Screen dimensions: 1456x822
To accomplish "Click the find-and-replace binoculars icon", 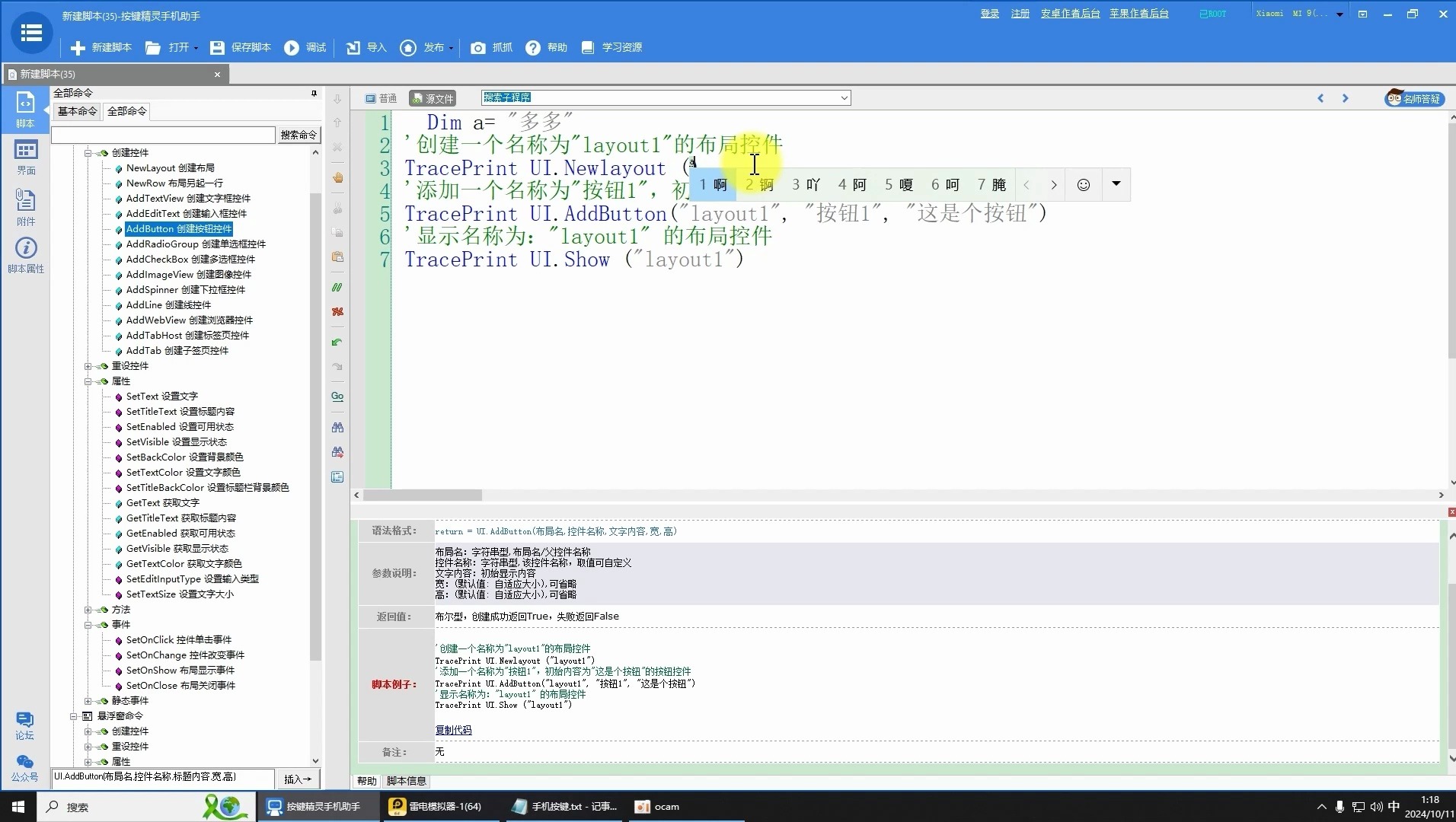I will click(337, 452).
